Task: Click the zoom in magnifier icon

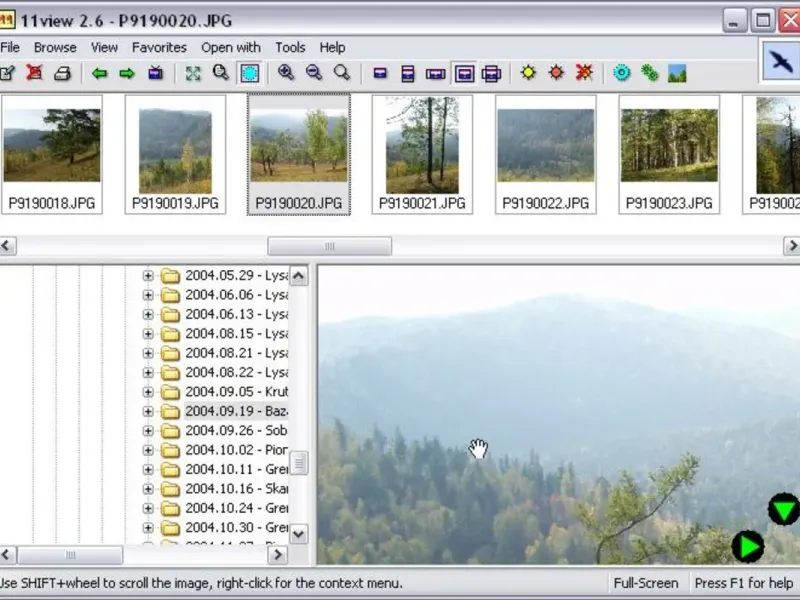Action: click(x=286, y=73)
